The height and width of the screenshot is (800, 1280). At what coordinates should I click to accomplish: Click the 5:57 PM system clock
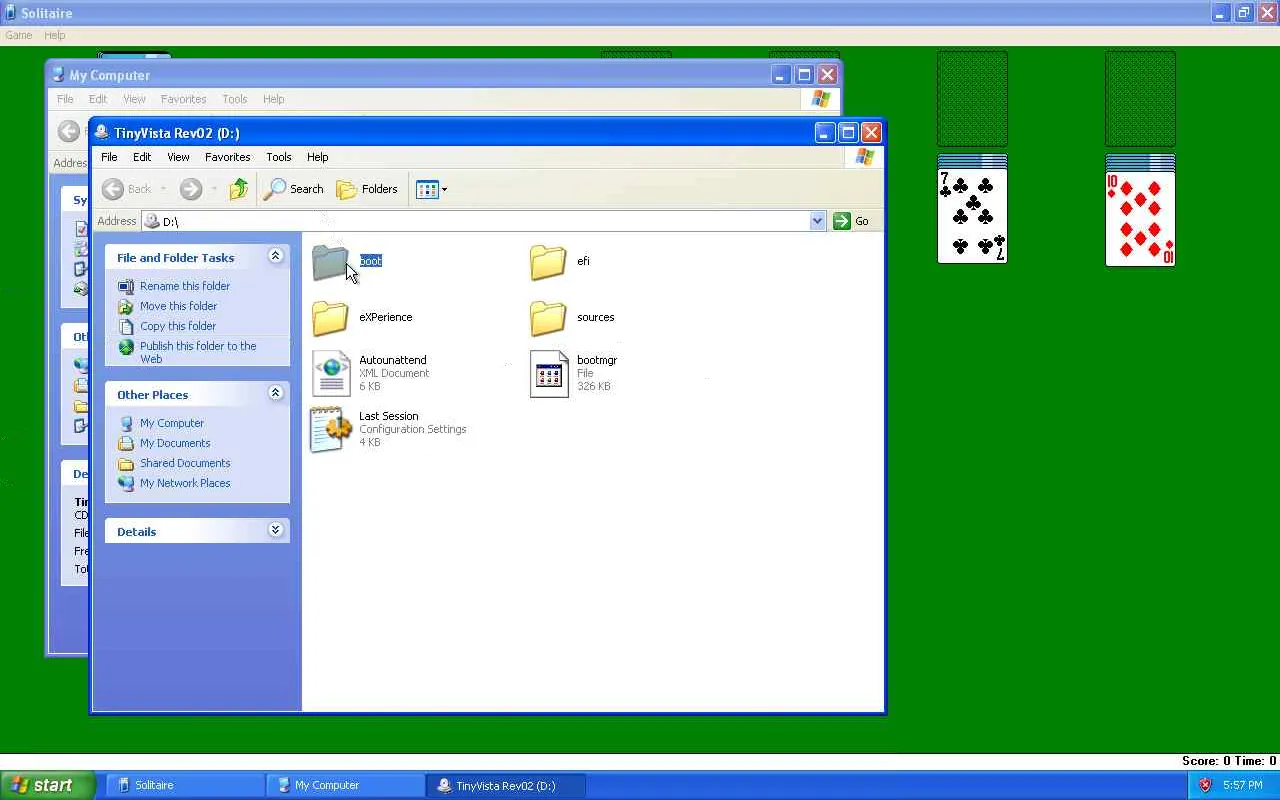tap(1242, 785)
